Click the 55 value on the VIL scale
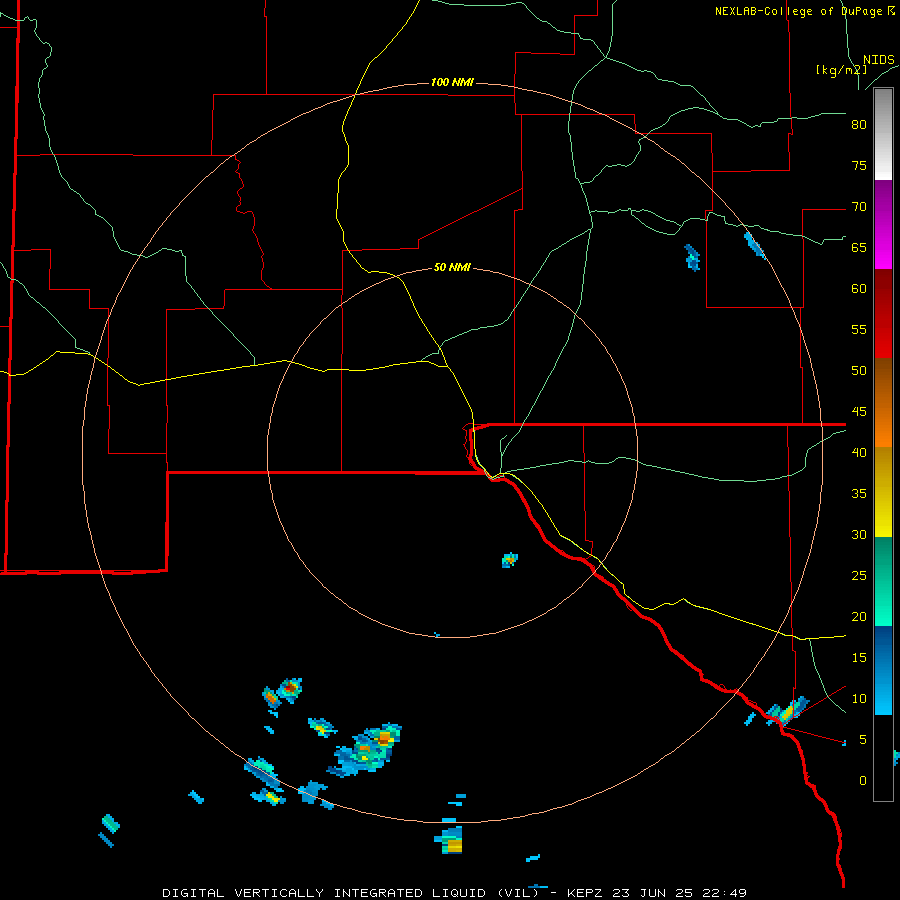This screenshot has height=900, width=900. [x=859, y=329]
